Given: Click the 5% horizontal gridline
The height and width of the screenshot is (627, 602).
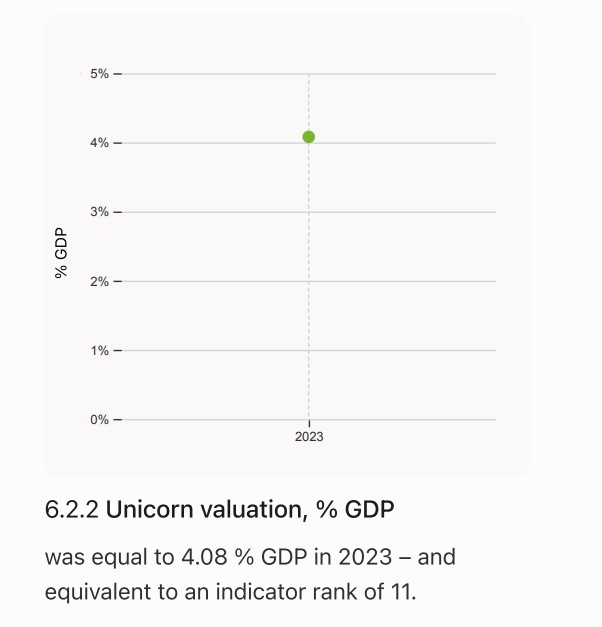Looking at the screenshot, I should [309, 74].
